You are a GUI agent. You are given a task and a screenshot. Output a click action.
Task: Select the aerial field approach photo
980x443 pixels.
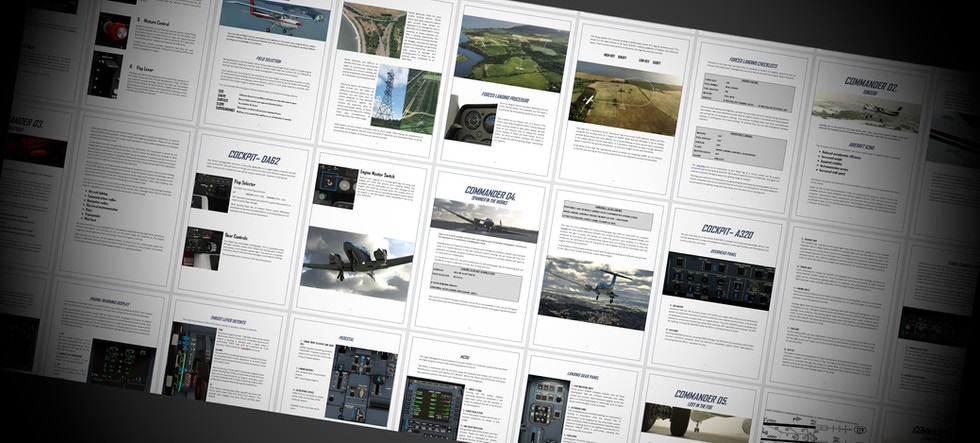pyautogui.click(x=625, y=101)
